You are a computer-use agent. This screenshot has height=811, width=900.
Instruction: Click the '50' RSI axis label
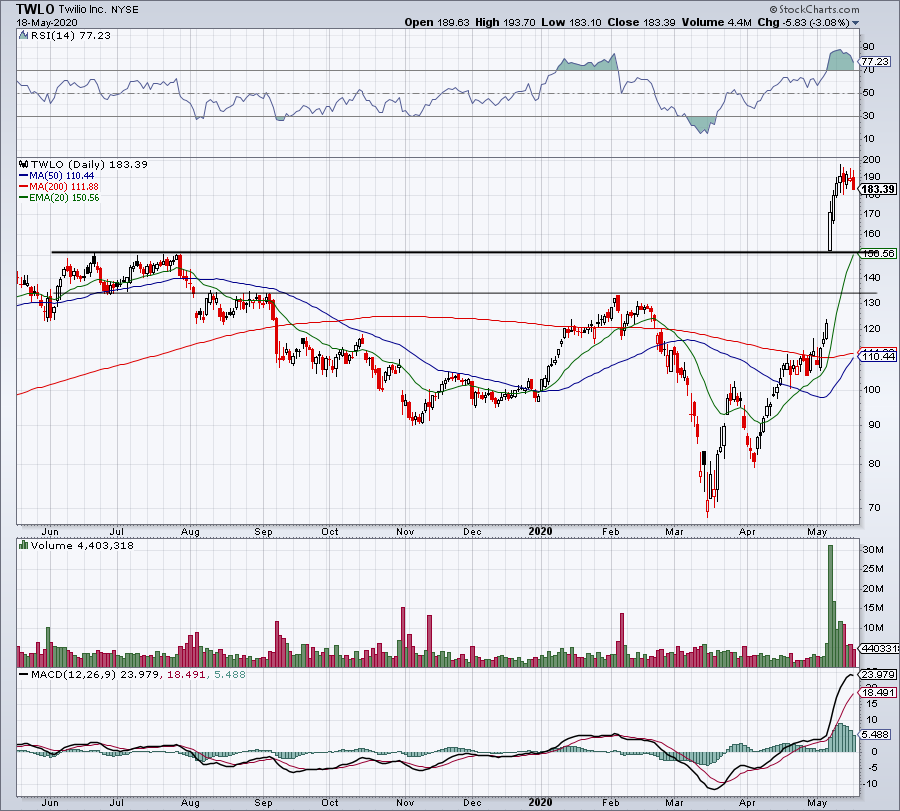click(869, 93)
